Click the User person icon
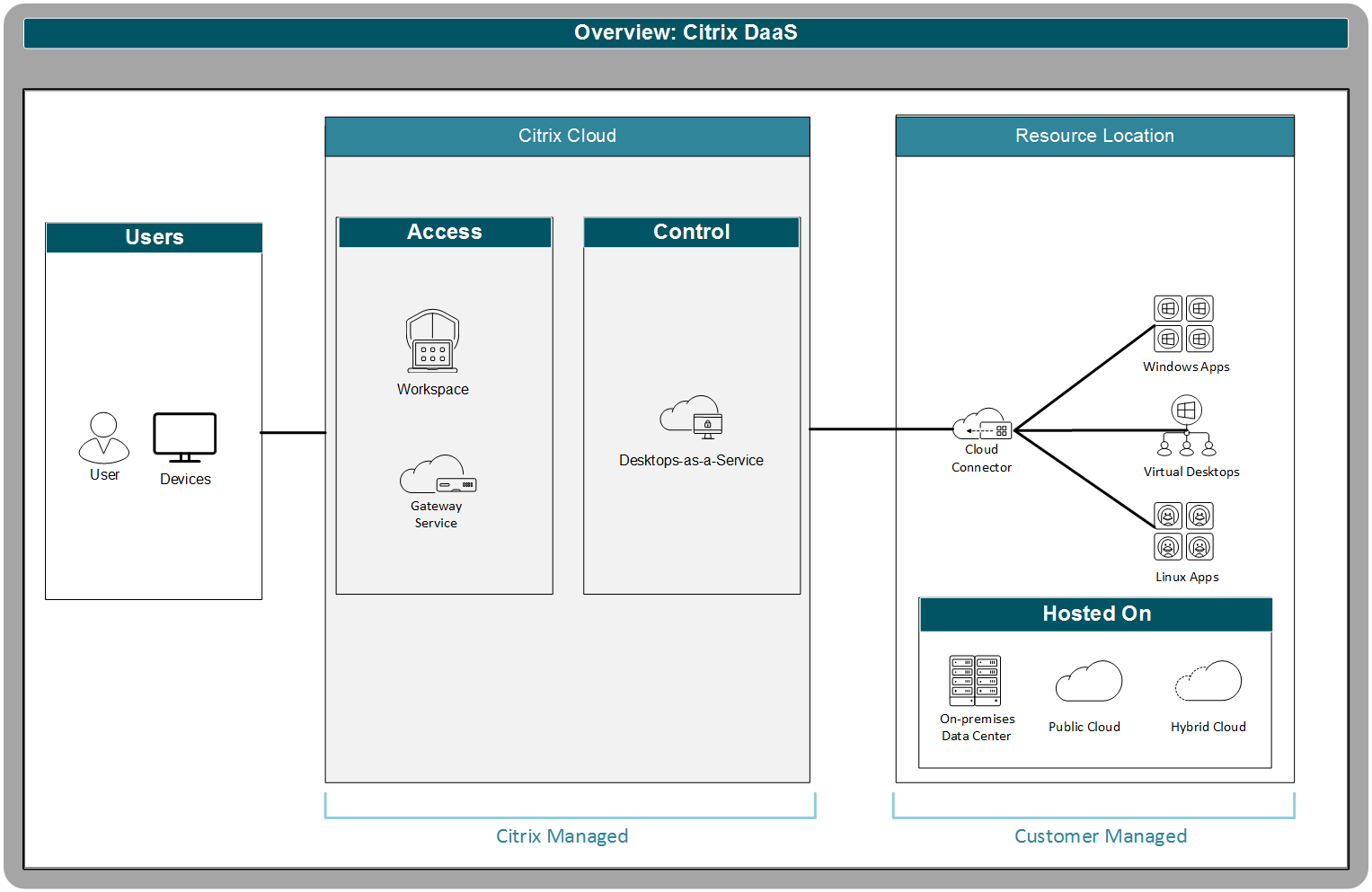1372x892 pixels. 104,438
